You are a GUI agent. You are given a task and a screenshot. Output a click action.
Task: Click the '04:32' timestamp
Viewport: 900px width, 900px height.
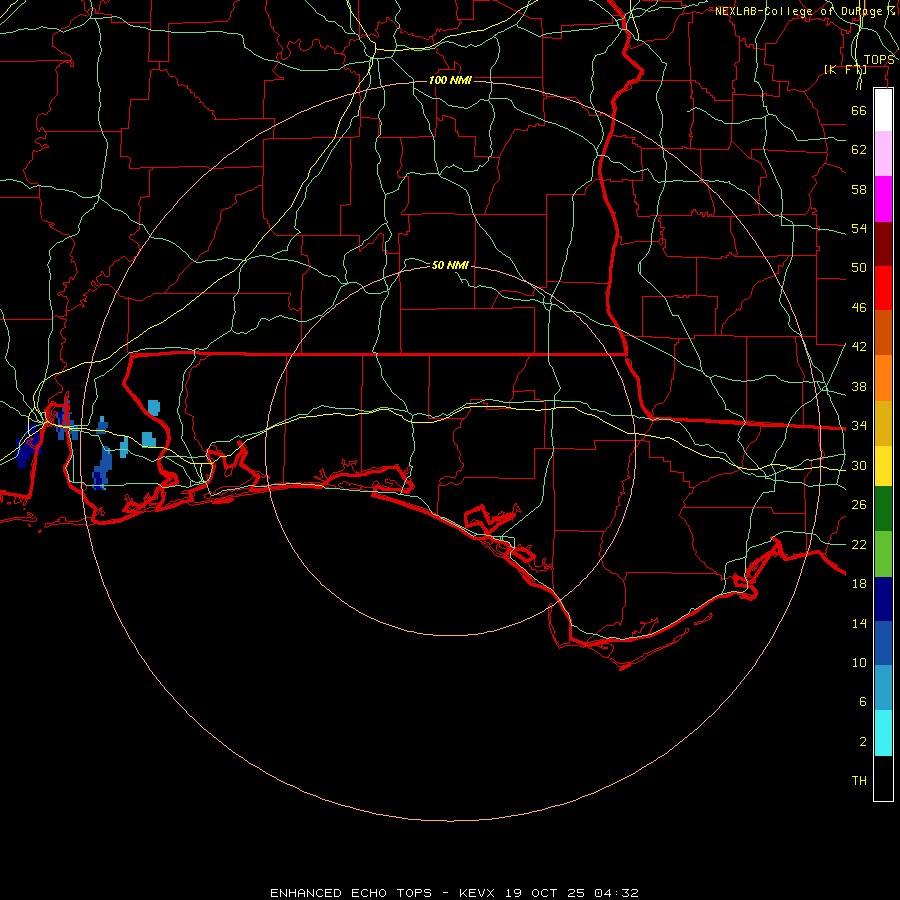[616, 893]
